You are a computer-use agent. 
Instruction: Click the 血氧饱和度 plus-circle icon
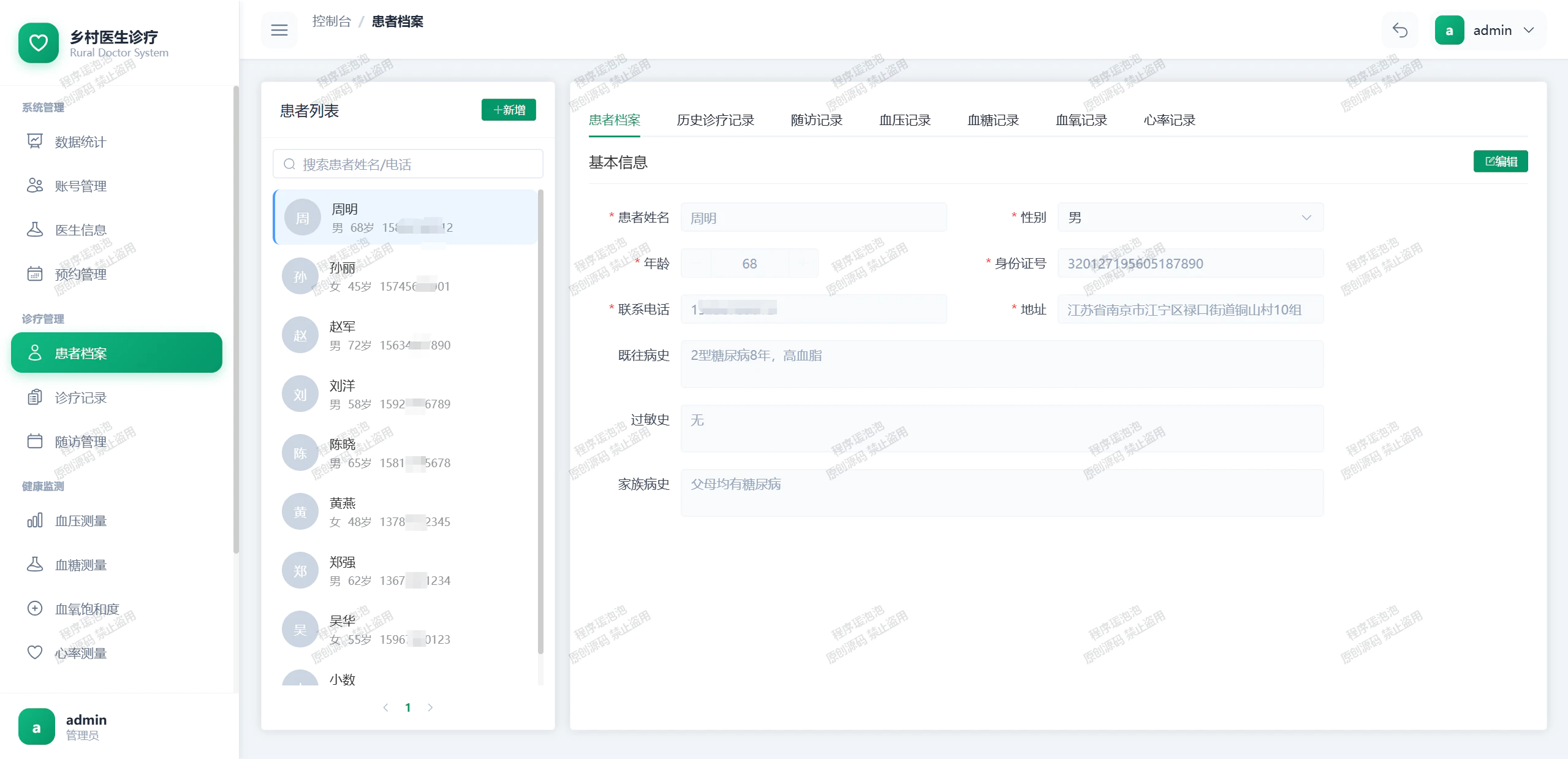click(x=35, y=609)
